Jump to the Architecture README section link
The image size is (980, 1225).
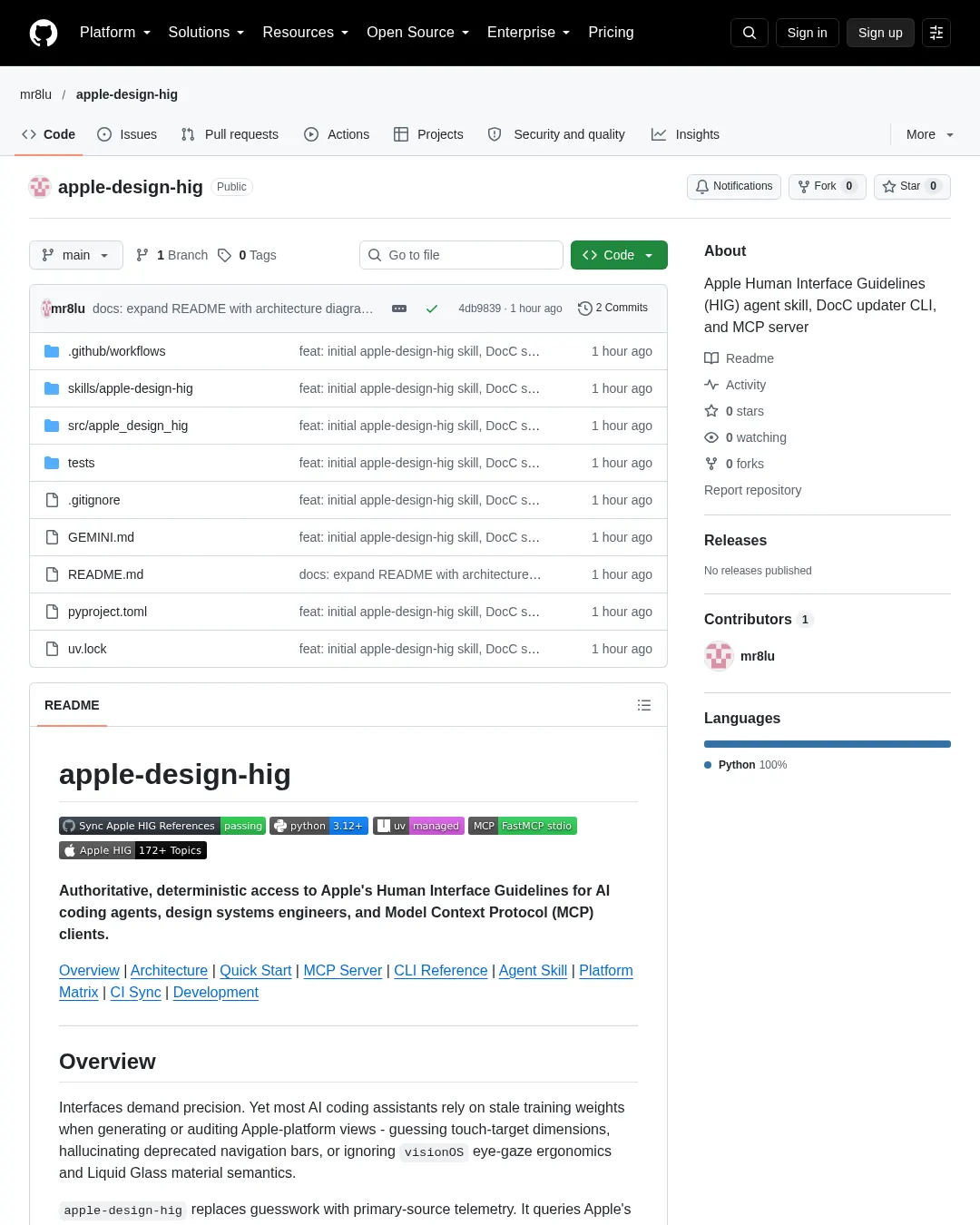(169, 971)
